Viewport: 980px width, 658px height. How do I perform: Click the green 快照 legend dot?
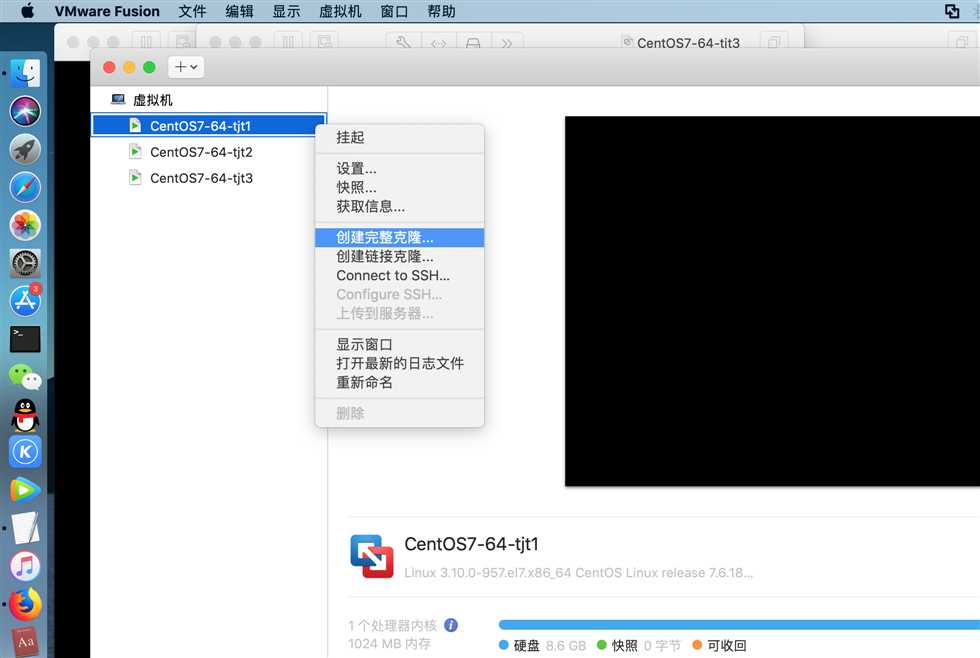tap(602, 645)
